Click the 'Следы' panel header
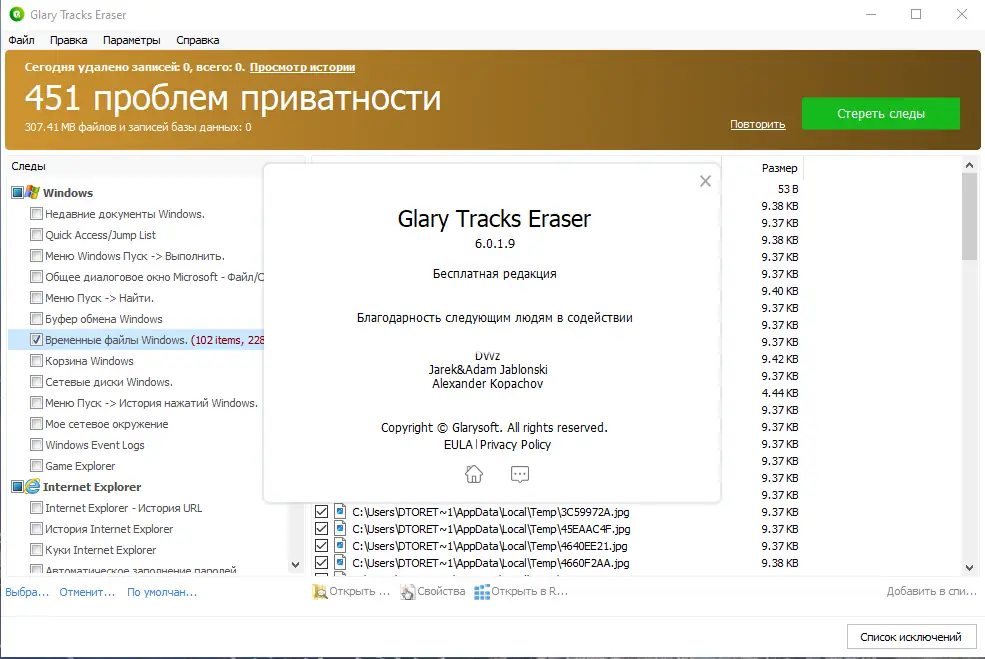Viewport: 985px width, 659px height. coord(28,166)
